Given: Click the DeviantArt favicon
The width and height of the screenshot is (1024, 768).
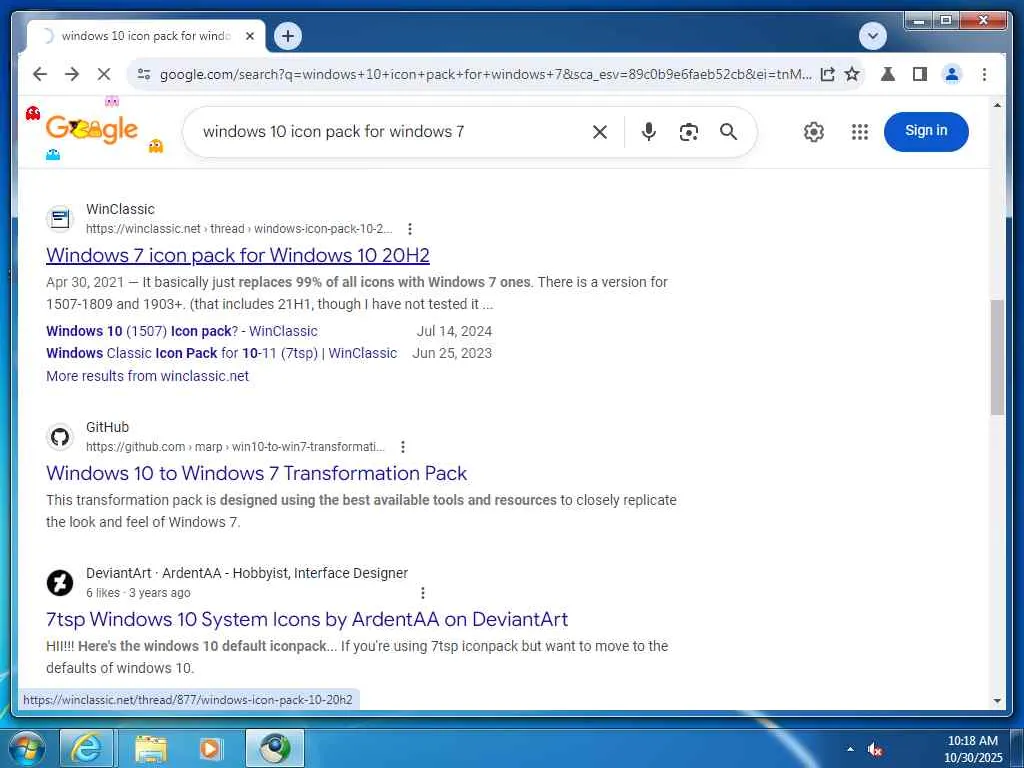Looking at the screenshot, I should click(x=59, y=583).
